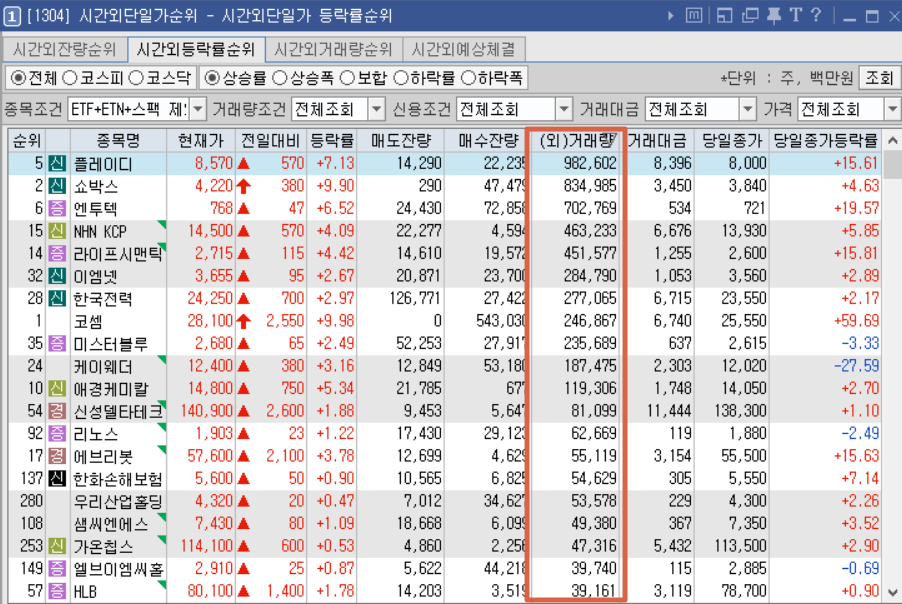This screenshot has height=604, width=902.
Task: Click the 전일대비 column header
Action: 270,140
